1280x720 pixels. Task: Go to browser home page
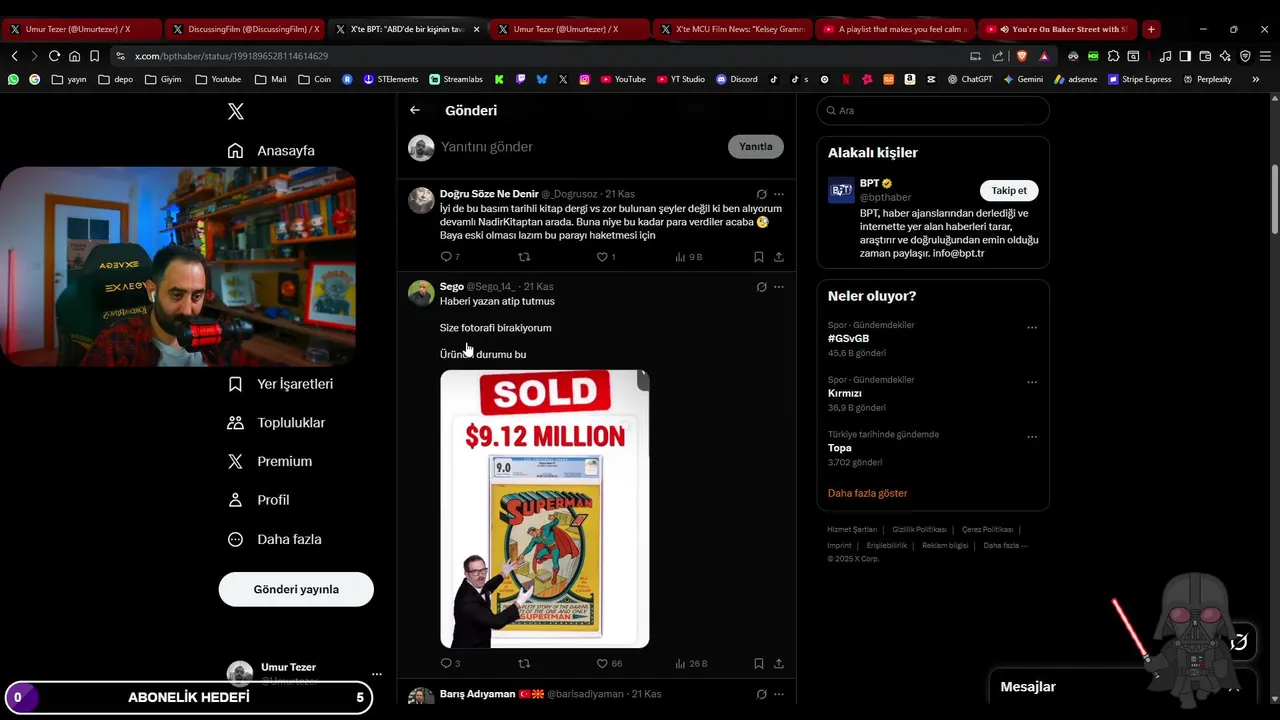(74, 56)
